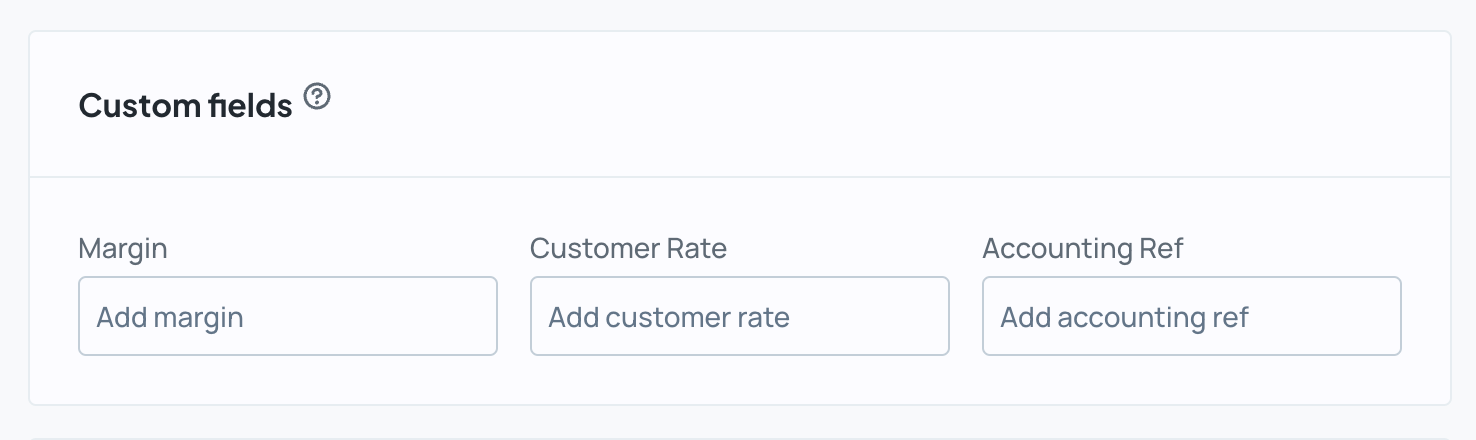Click the "Add margin" placeholder text
Image resolution: width=1476 pixels, height=440 pixels.
(x=170, y=318)
